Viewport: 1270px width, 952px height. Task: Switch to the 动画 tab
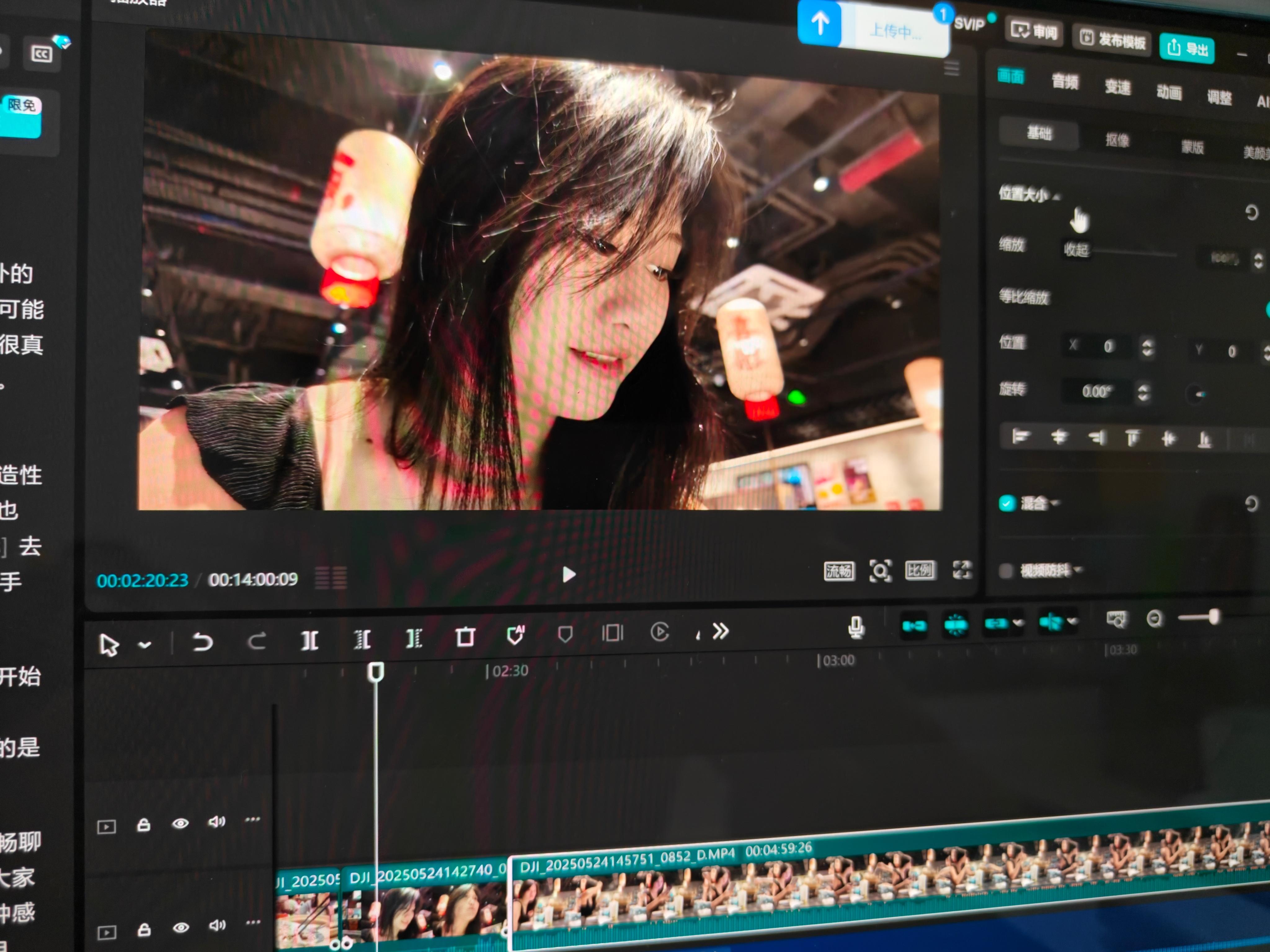pyautogui.click(x=1169, y=92)
